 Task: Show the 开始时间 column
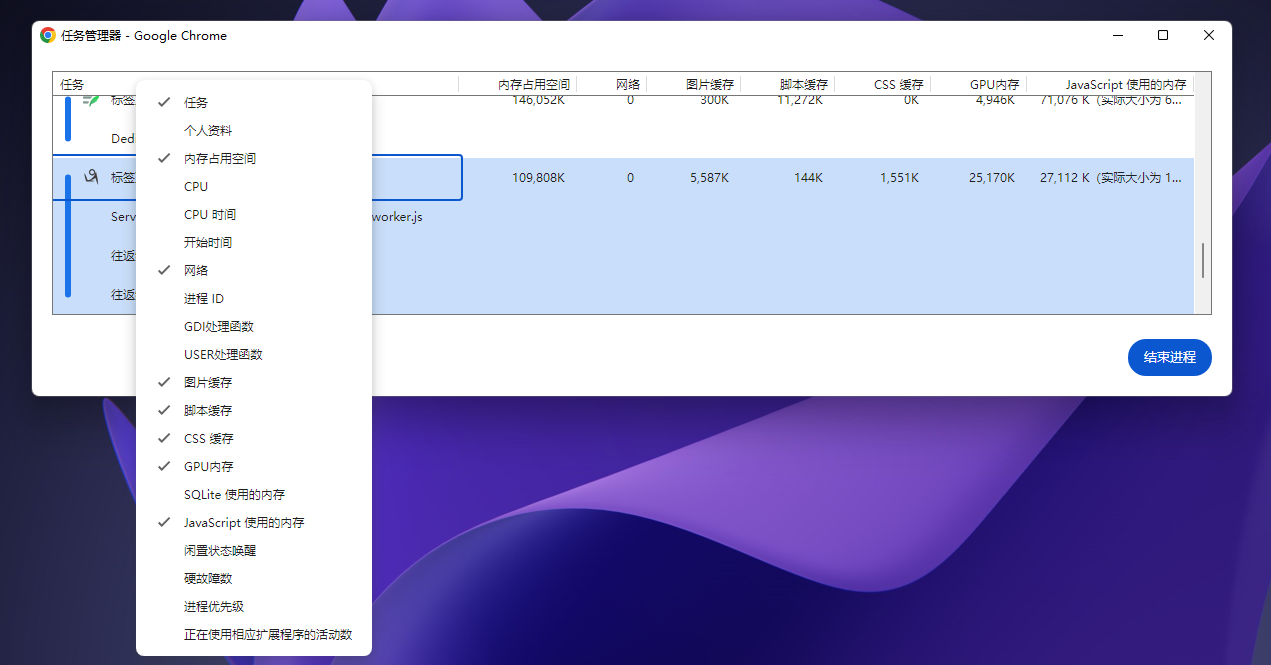[254, 242]
